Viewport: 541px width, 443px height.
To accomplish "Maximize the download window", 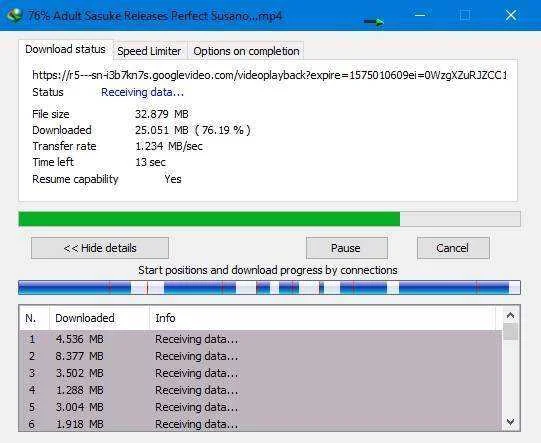I will coord(465,15).
